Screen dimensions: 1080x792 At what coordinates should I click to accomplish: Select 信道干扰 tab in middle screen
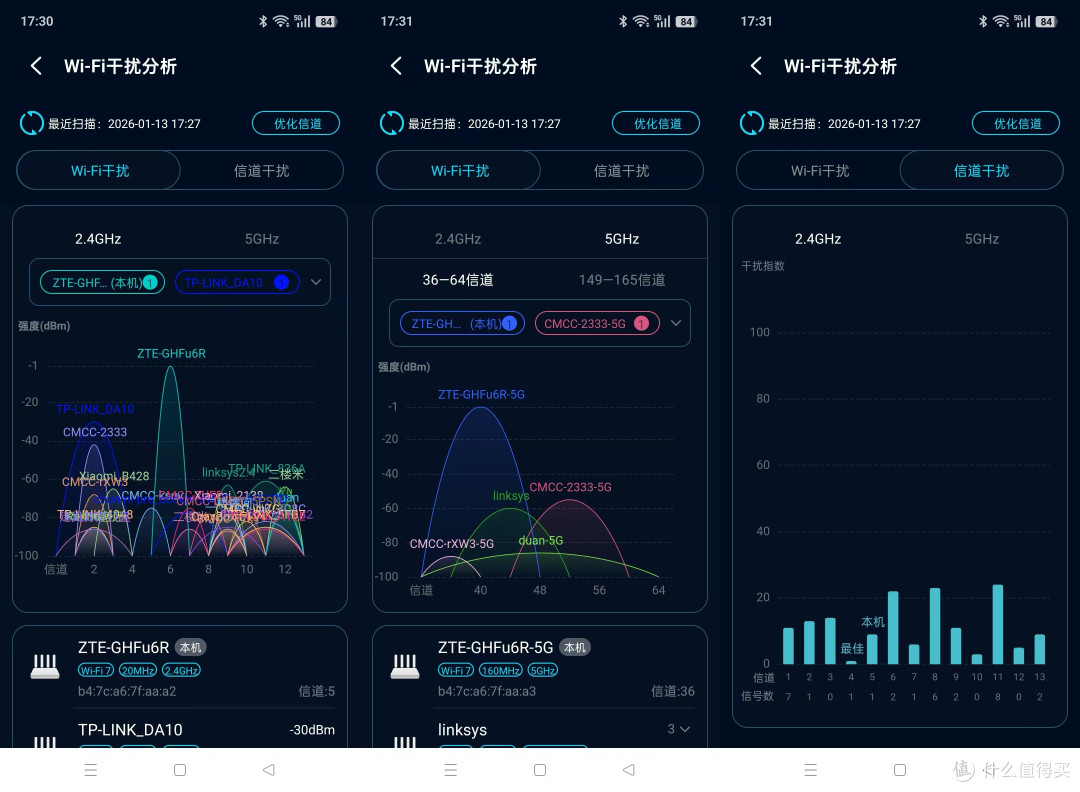coord(621,170)
